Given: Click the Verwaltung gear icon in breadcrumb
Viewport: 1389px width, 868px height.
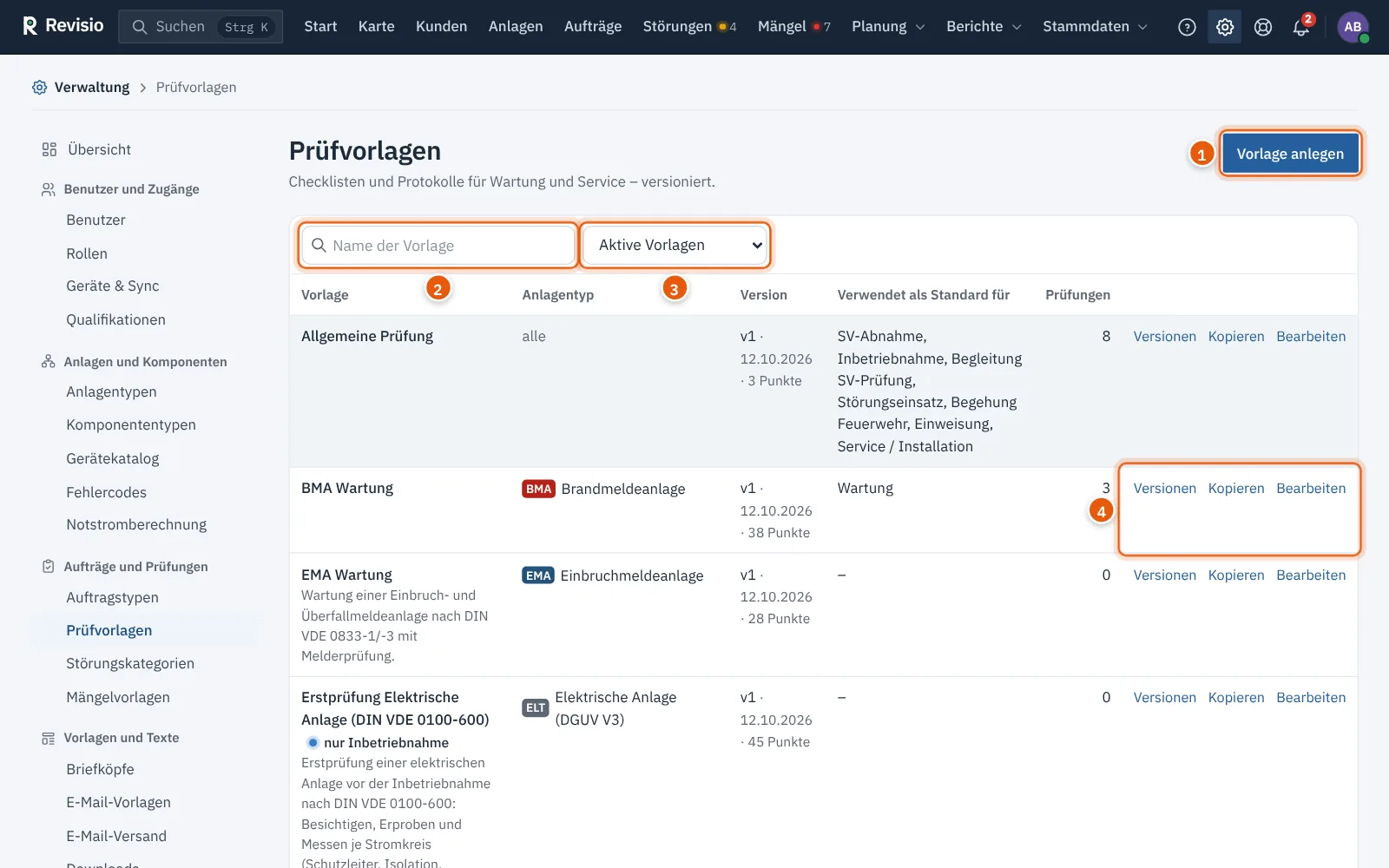Looking at the screenshot, I should coord(39,87).
